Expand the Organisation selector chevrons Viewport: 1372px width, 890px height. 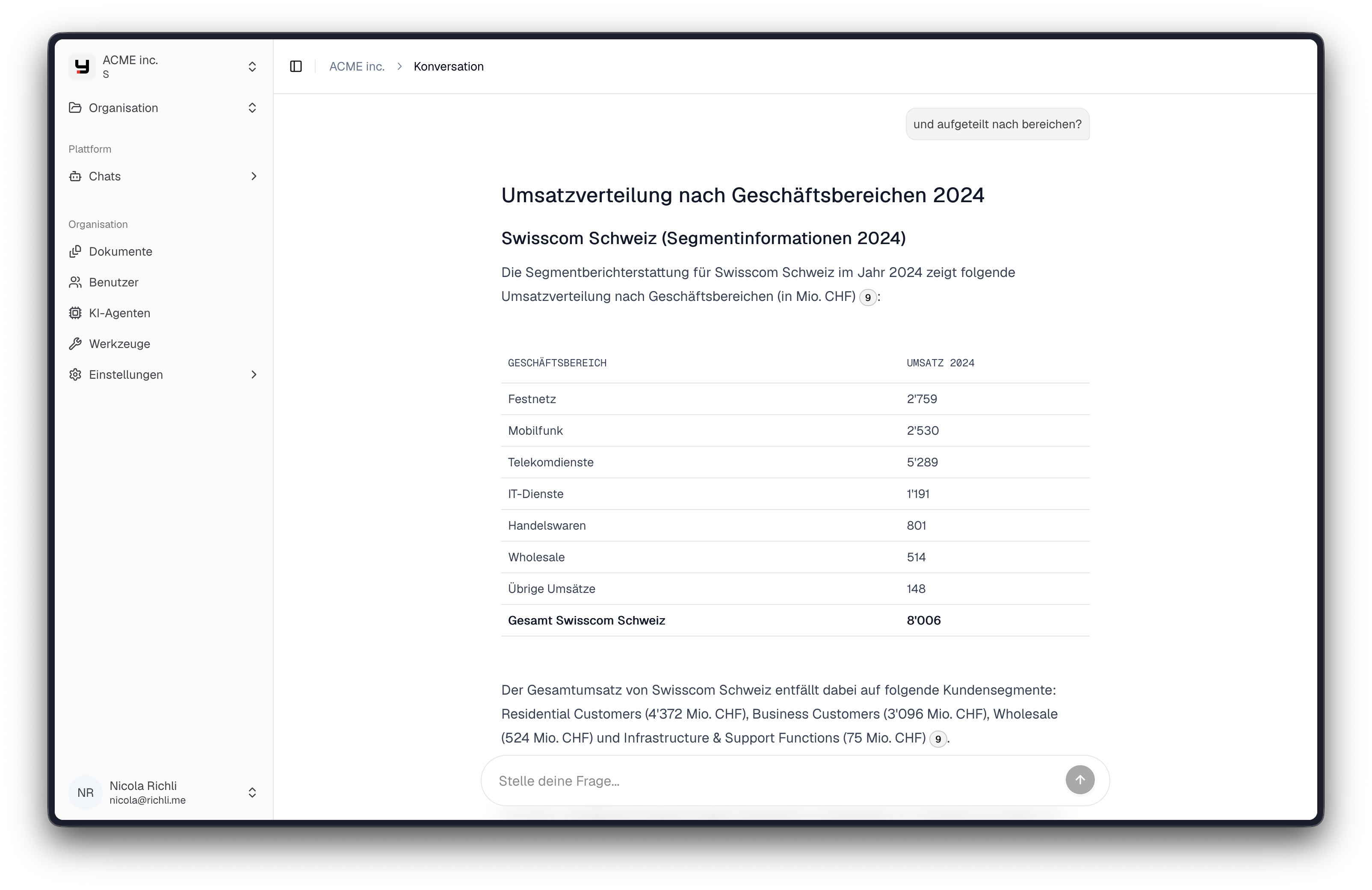[252, 108]
